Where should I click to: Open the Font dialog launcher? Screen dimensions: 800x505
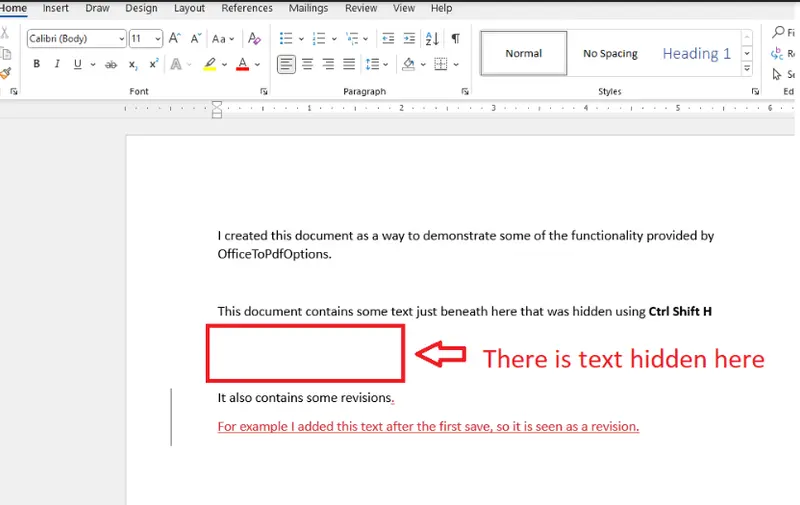[x=264, y=91]
